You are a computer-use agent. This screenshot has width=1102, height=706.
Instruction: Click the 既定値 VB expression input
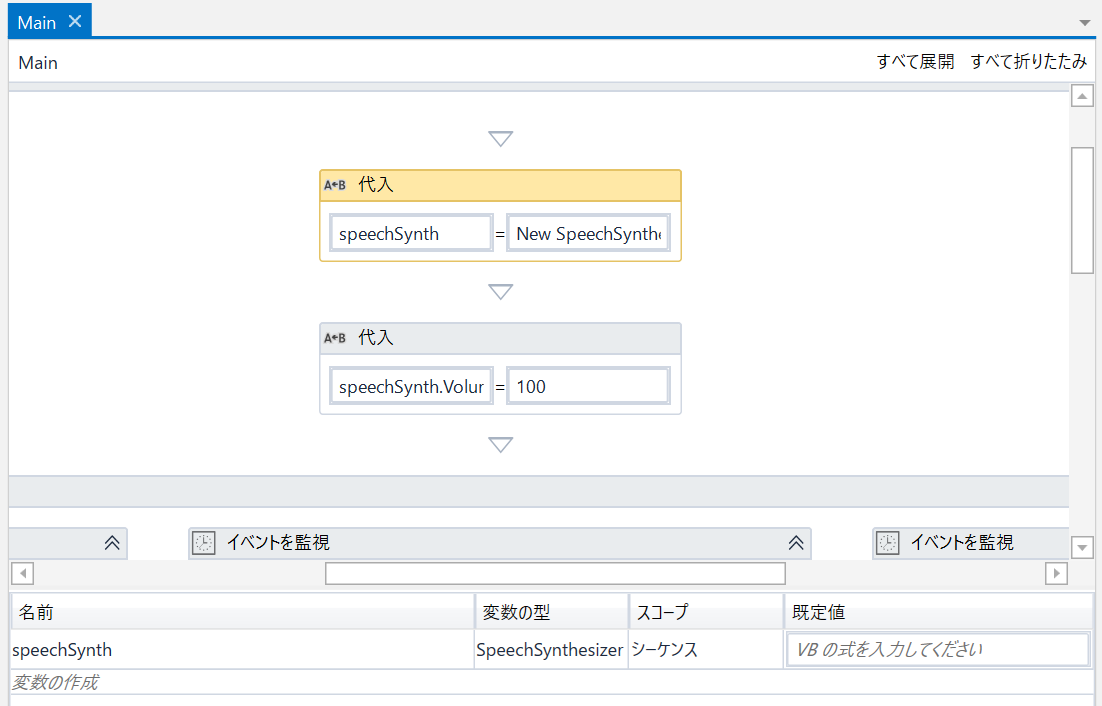938,650
